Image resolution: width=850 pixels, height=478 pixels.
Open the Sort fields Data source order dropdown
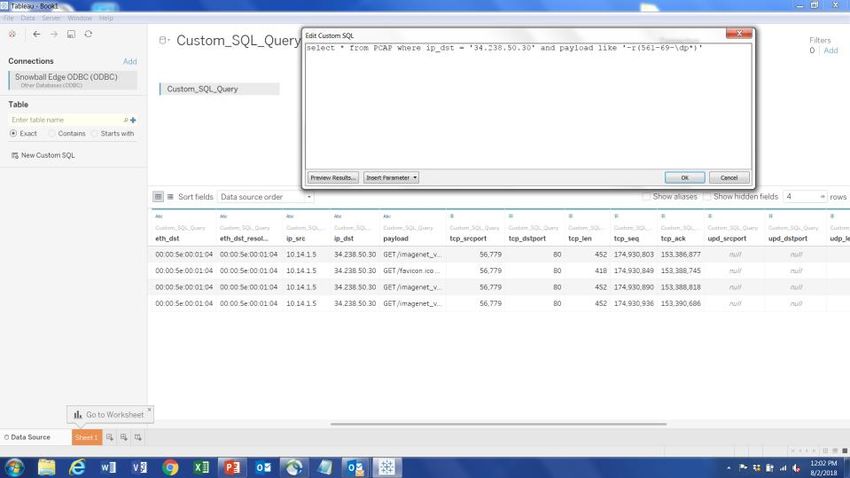(265, 197)
